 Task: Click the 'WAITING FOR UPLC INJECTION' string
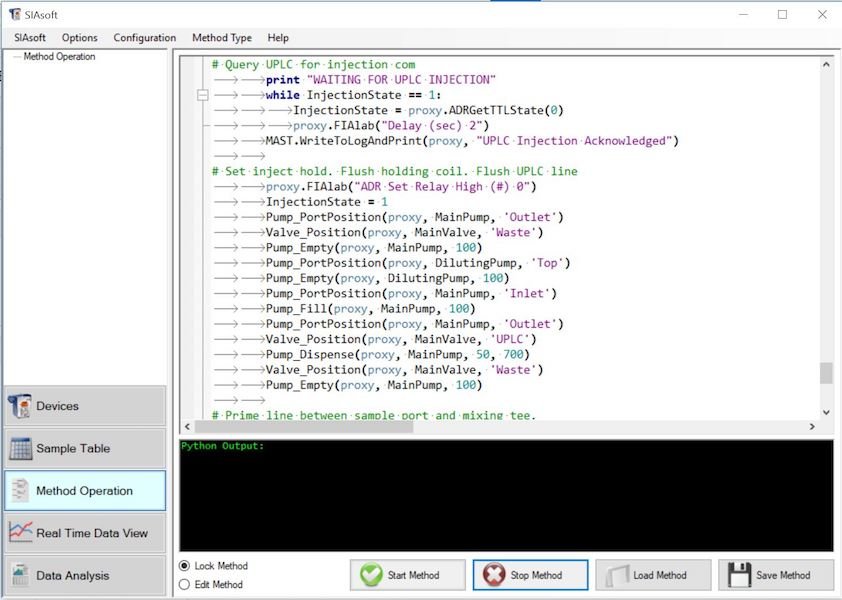[x=401, y=80]
